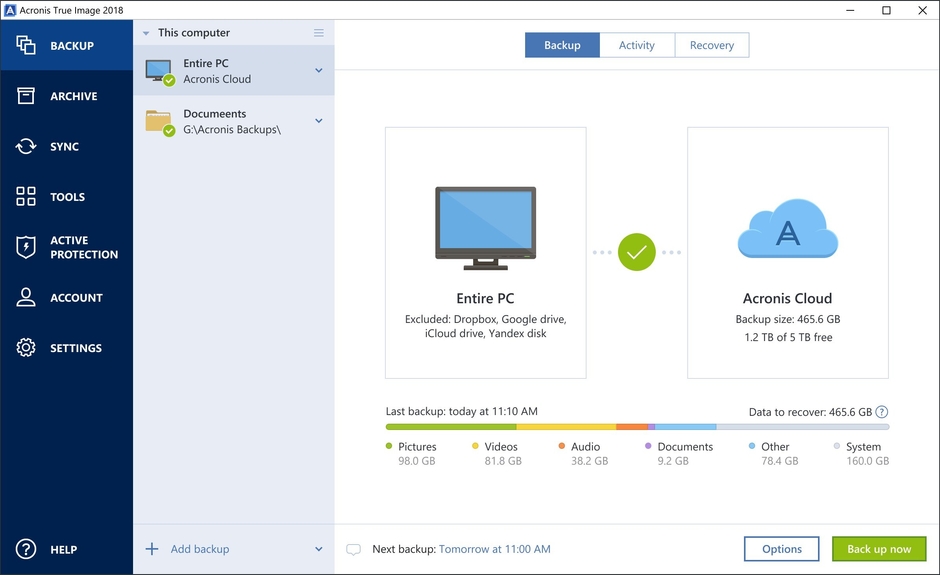Expand the Documents backup chevron

319,121
